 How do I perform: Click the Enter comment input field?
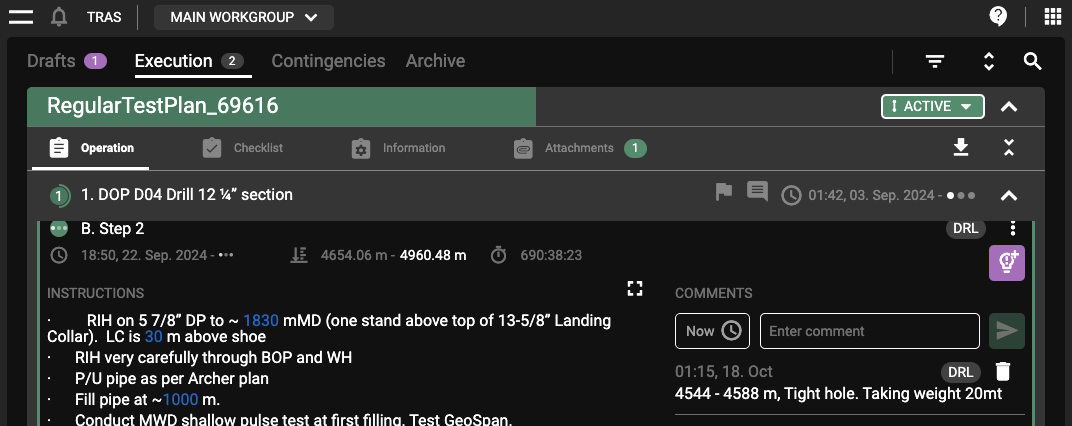[x=869, y=331]
